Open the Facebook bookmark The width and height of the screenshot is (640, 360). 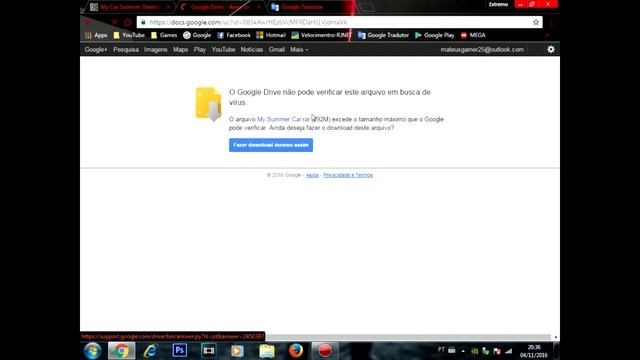click(234, 35)
